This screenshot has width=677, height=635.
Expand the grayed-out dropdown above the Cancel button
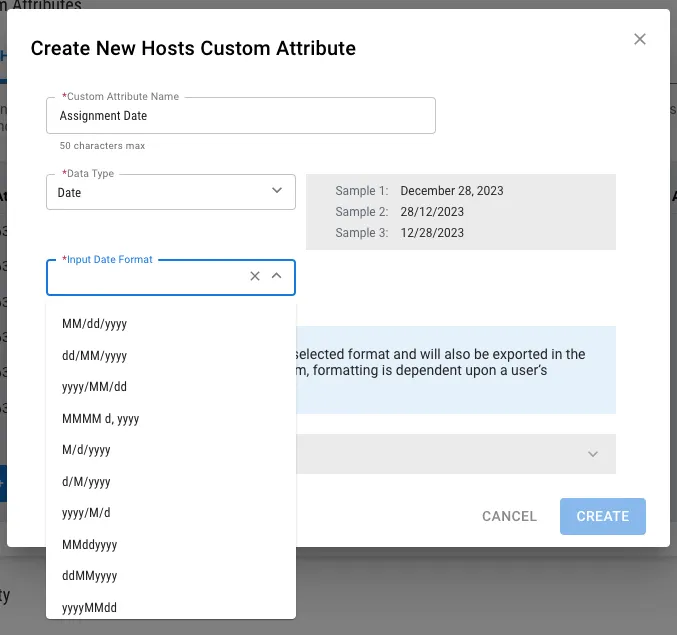tap(593, 454)
